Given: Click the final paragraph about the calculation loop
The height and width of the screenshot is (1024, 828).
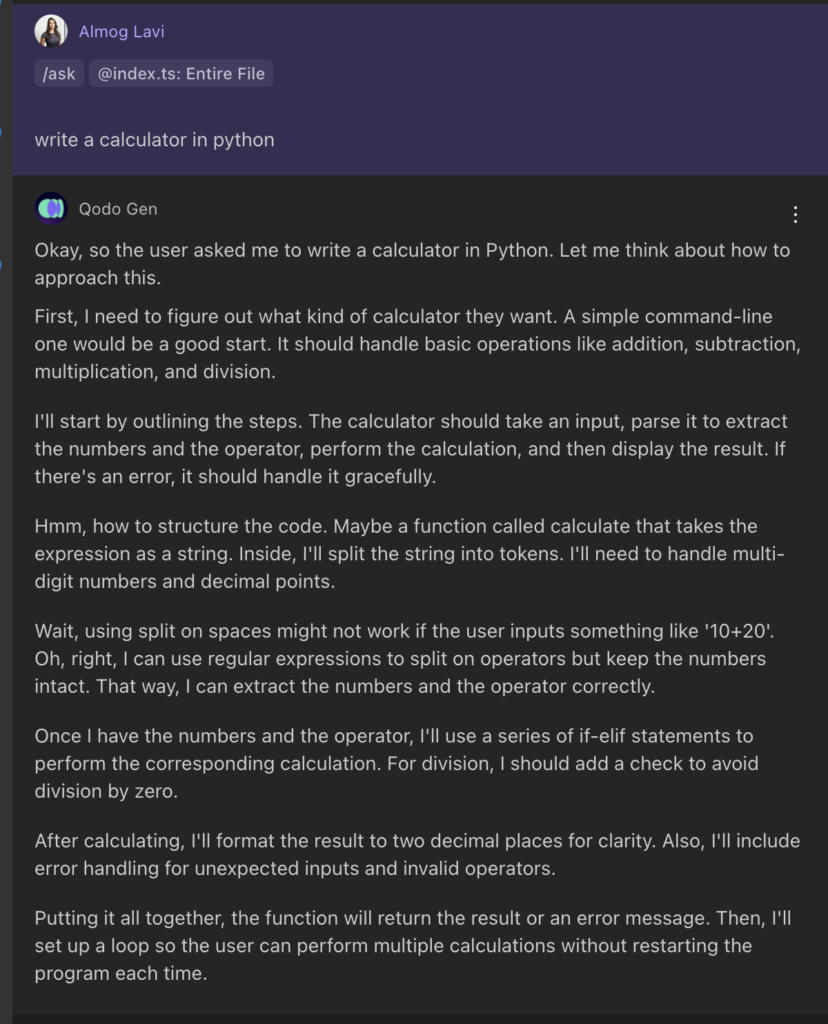Looking at the screenshot, I should [x=400, y=945].
